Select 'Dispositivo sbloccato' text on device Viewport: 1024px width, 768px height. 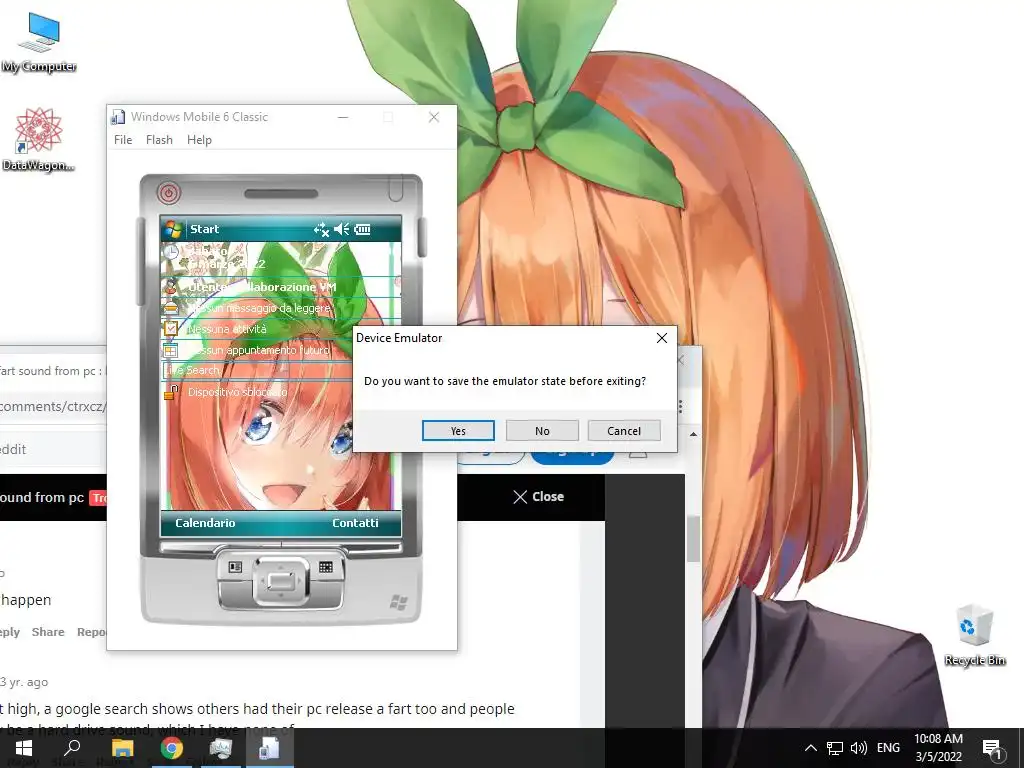(x=237, y=392)
